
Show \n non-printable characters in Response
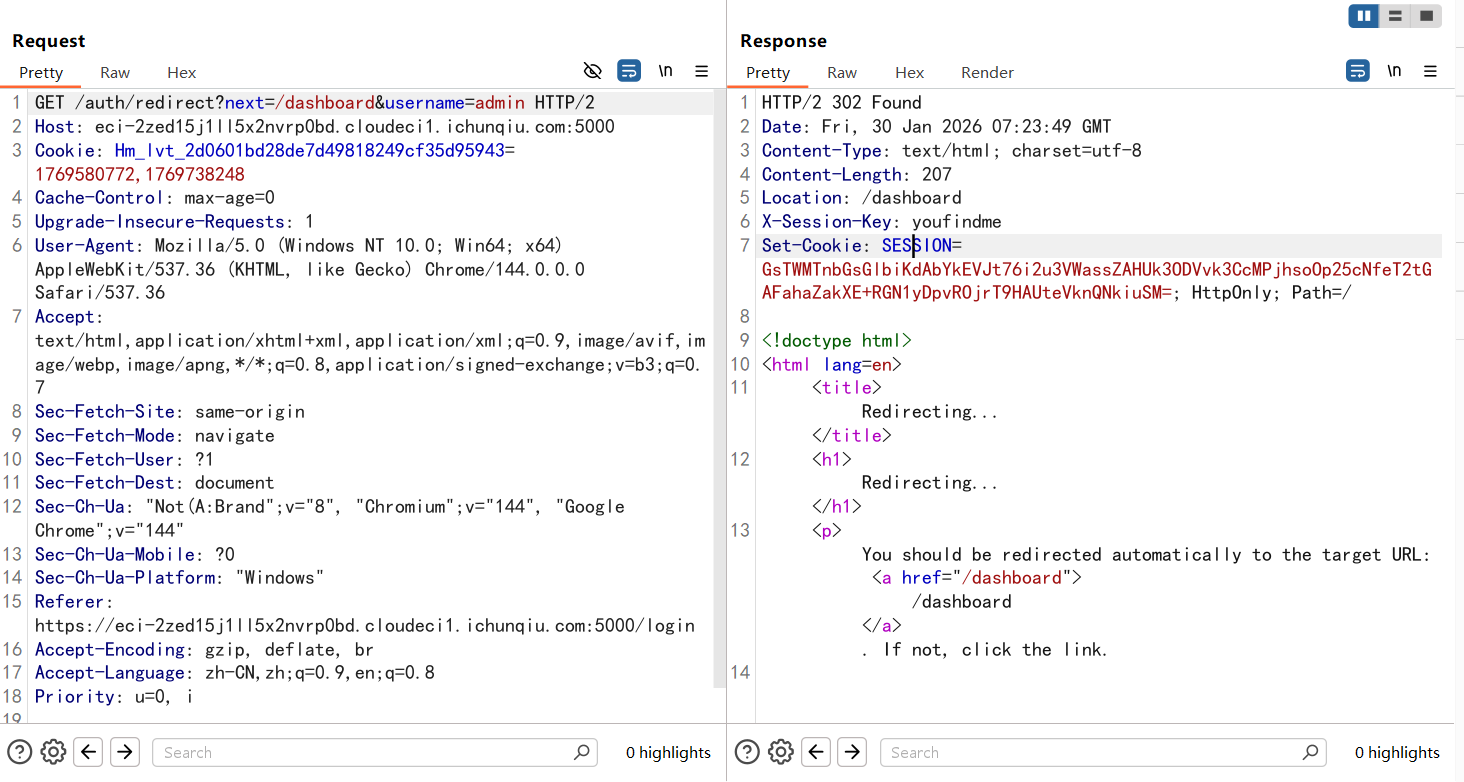pos(1394,71)
